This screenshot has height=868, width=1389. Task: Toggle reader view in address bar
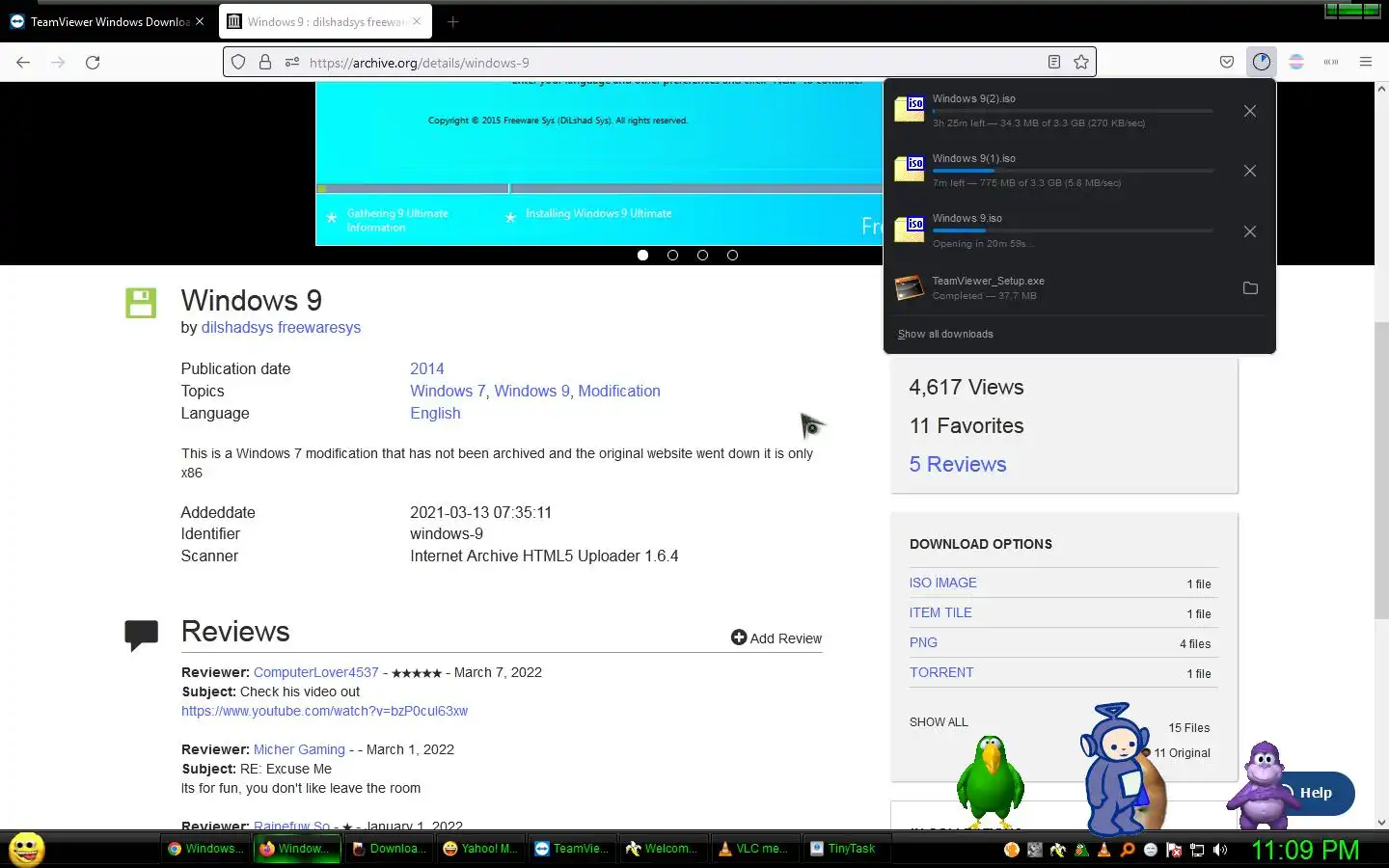coord(1054,63)
